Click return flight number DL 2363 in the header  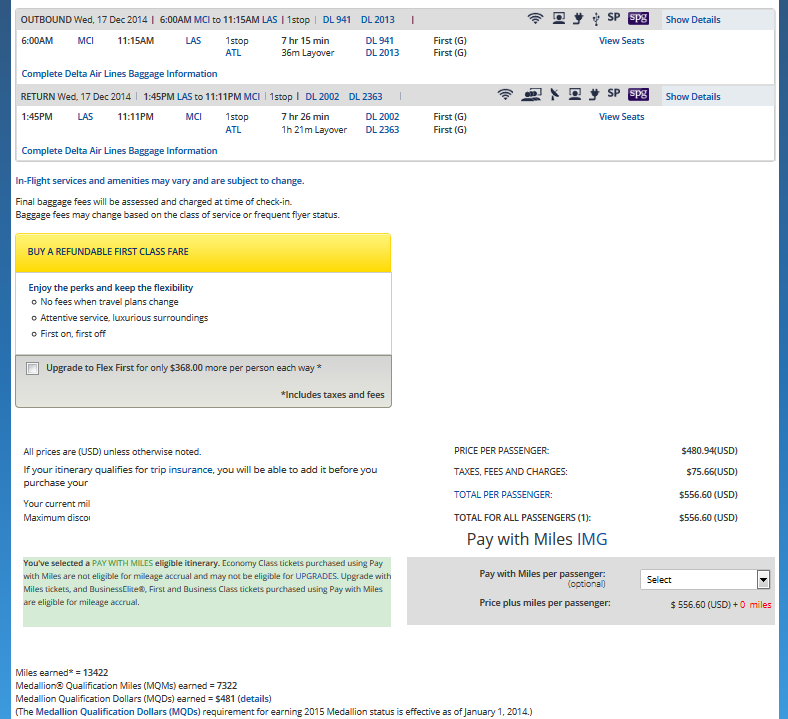coord(365,97)
